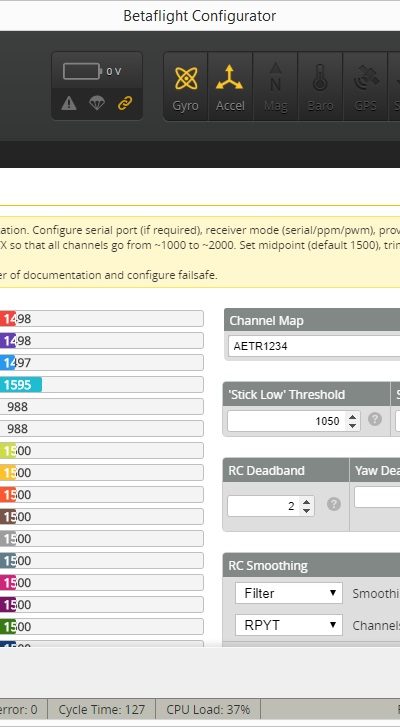Click the 0 V battery voltage reading
The image size is (400, 727).
(x=114, y=71)
